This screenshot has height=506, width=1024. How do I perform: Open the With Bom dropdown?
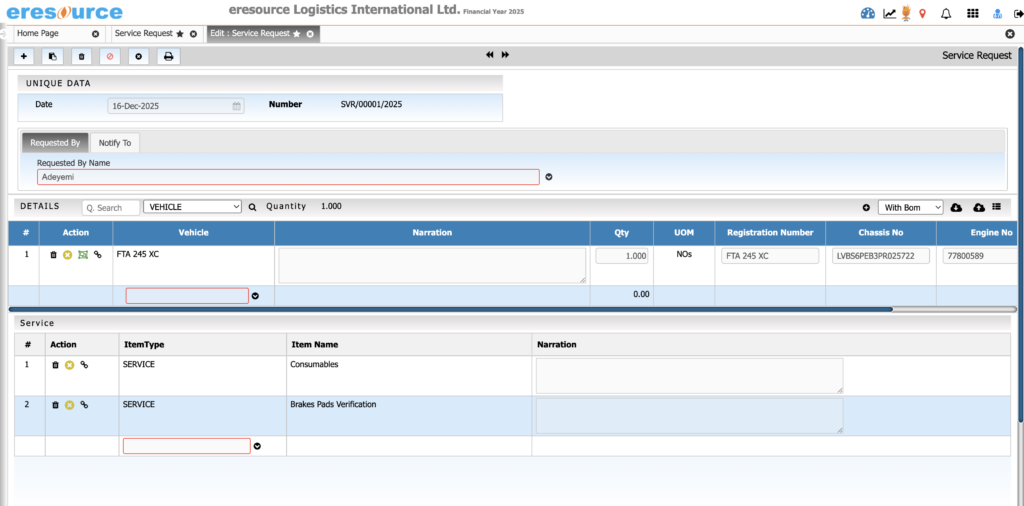click(x=910, y=207)
